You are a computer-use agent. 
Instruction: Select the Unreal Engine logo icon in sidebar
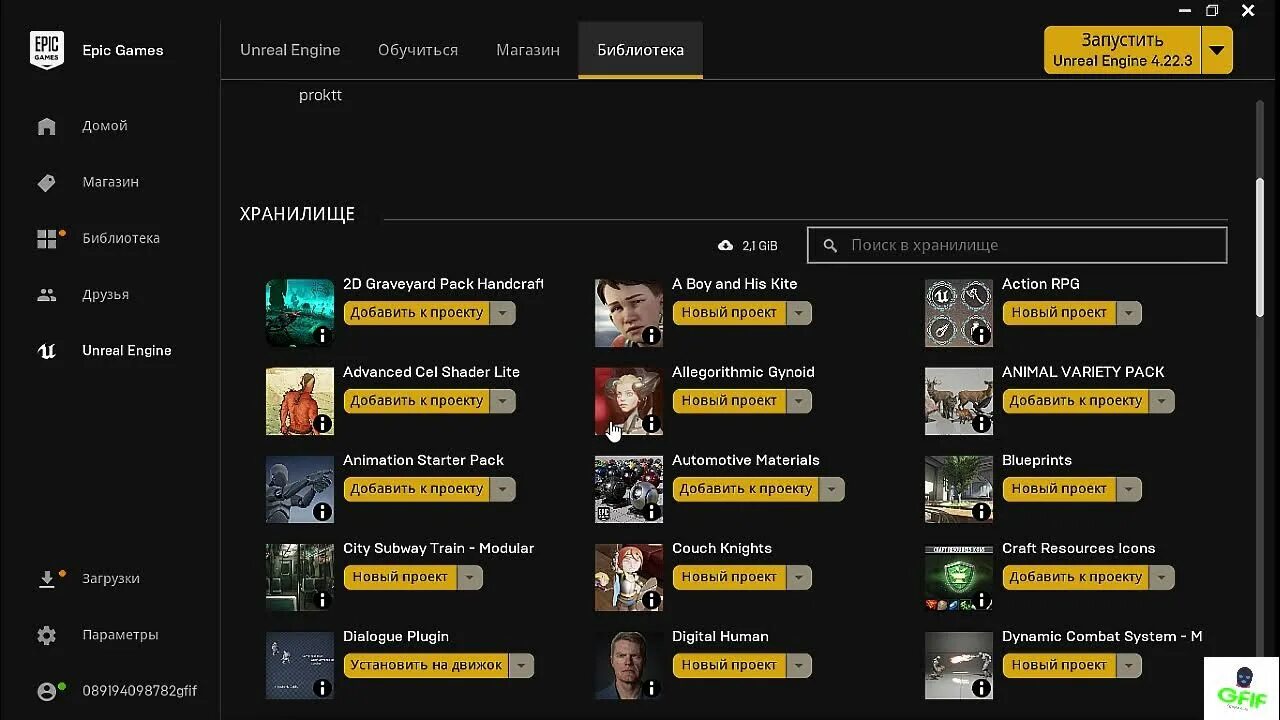(x=46, y=350)
